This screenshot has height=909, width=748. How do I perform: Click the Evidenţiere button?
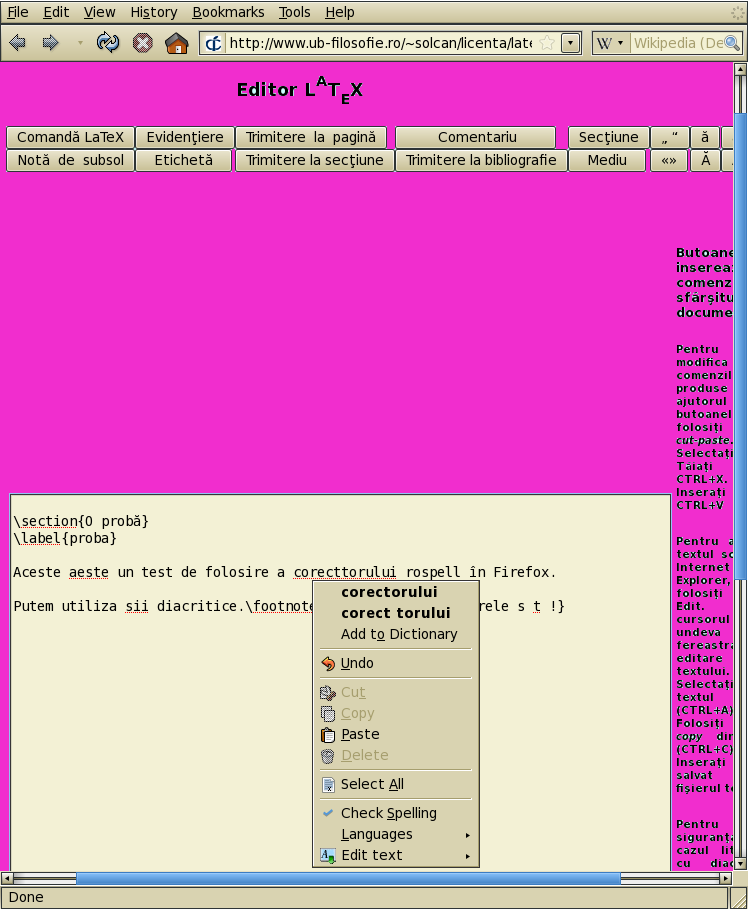185,137
